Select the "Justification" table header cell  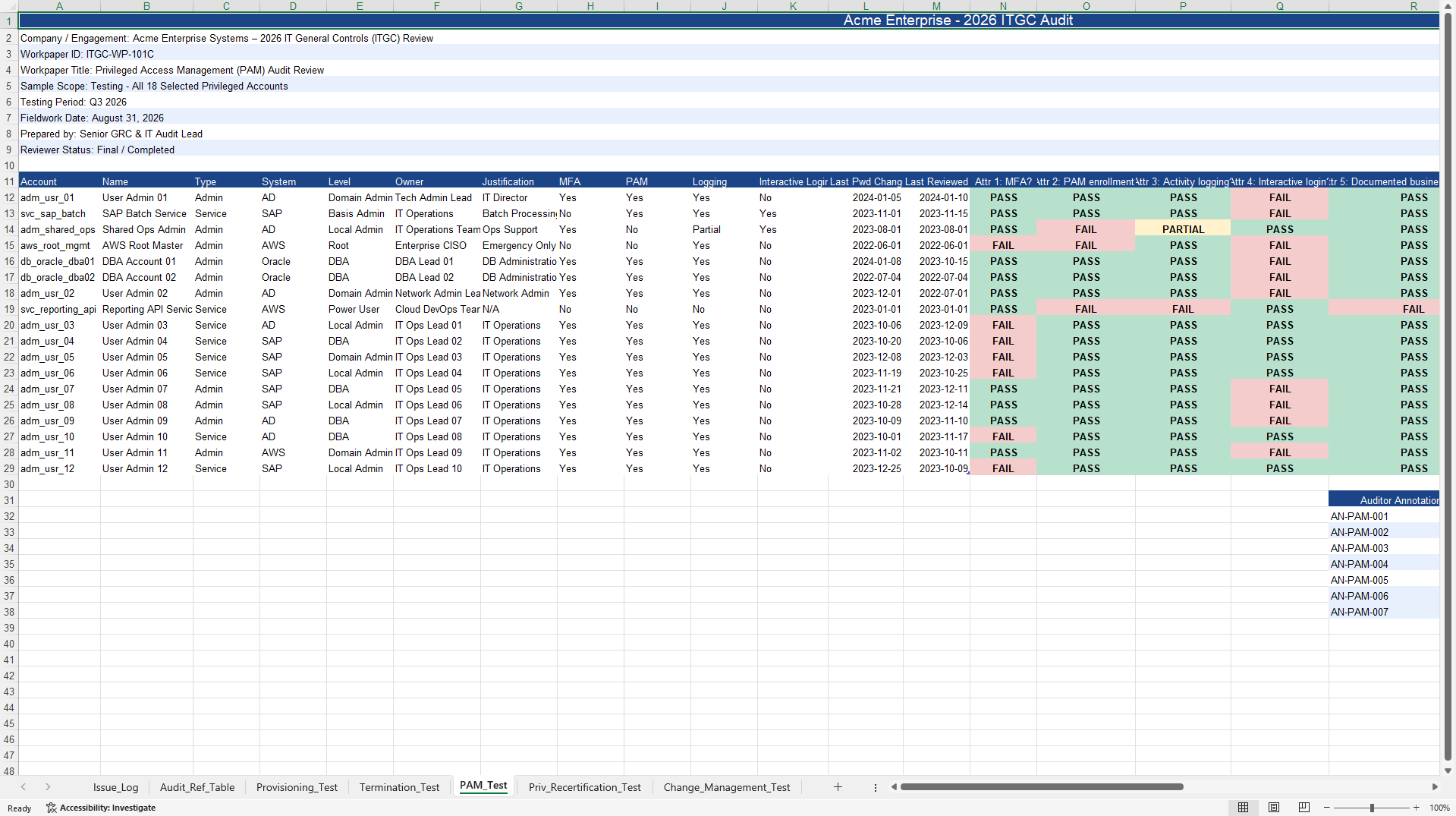coord(519,181)
